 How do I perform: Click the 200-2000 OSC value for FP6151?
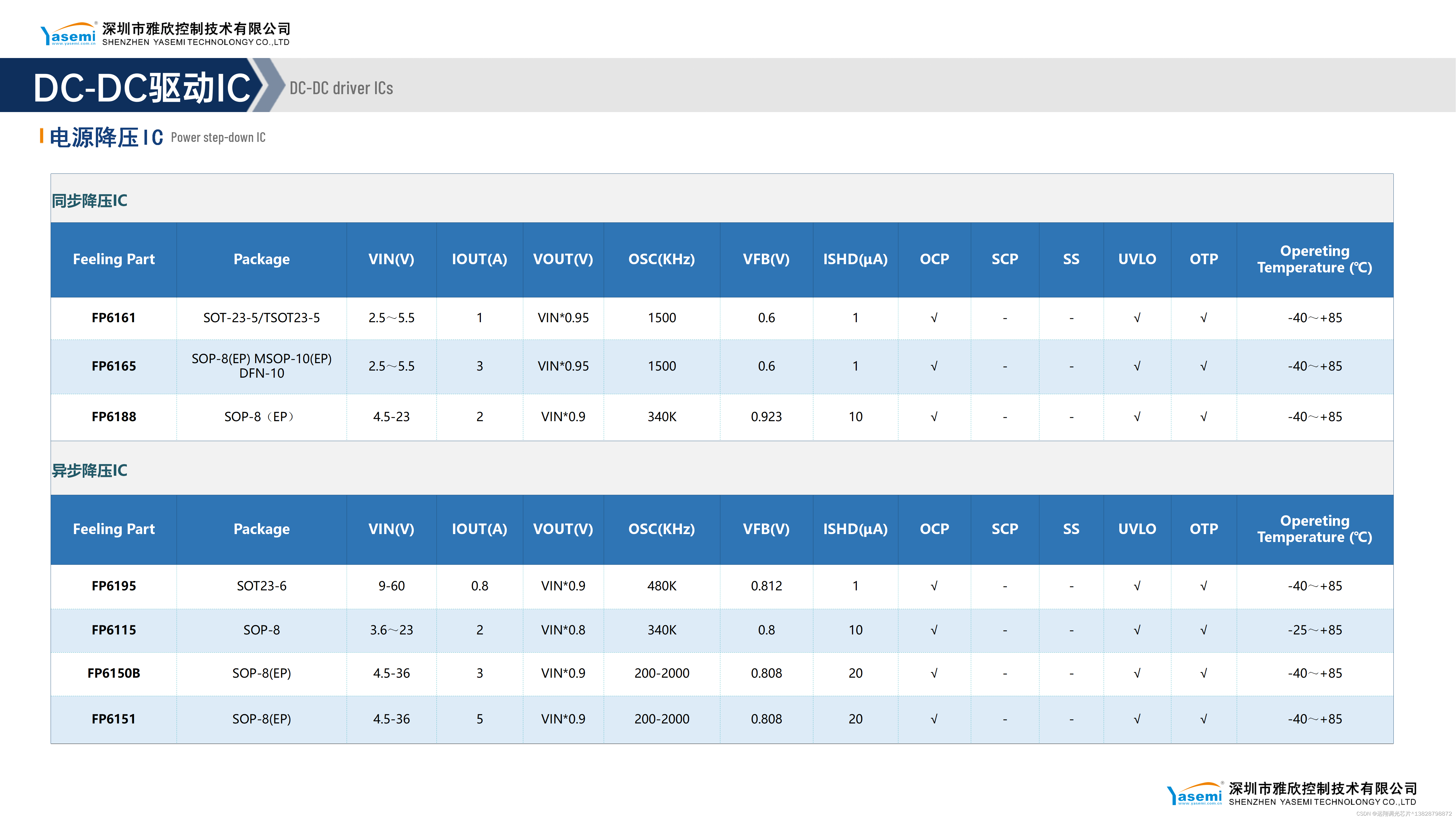(661, 719)
